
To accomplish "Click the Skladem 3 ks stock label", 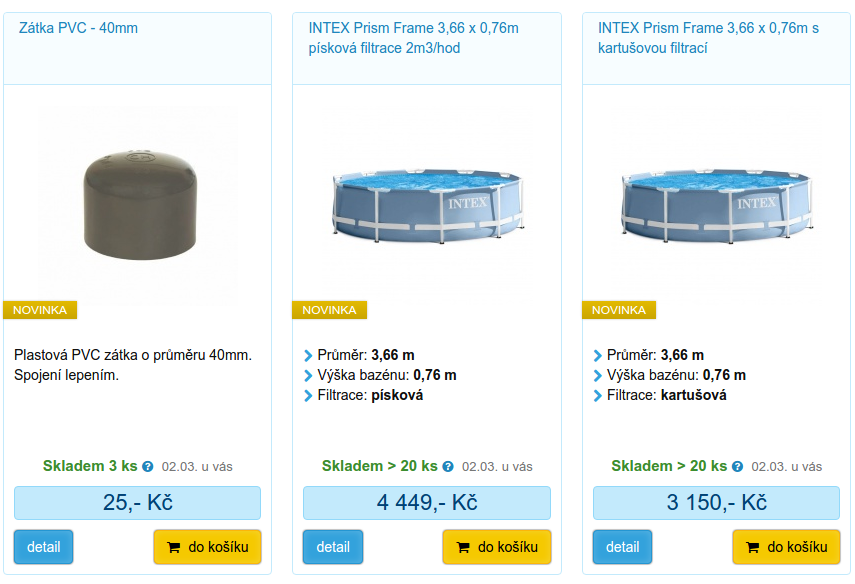I will pos(90,466).
